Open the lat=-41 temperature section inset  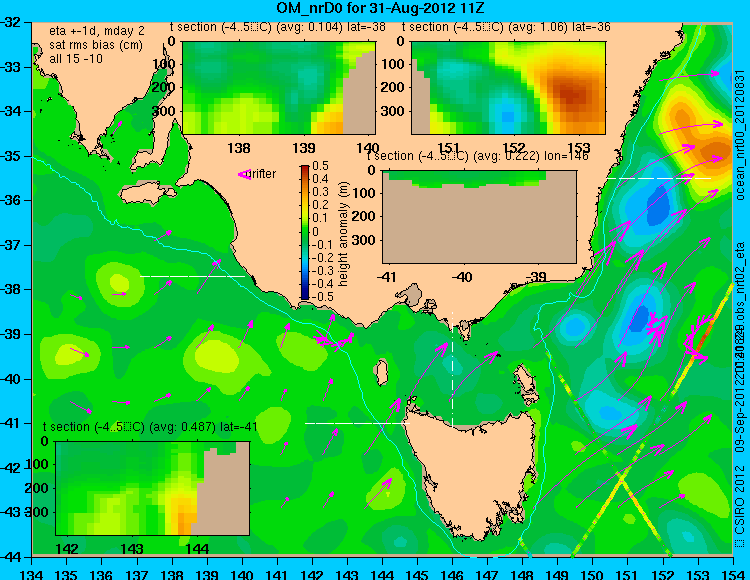coord(153,488)
